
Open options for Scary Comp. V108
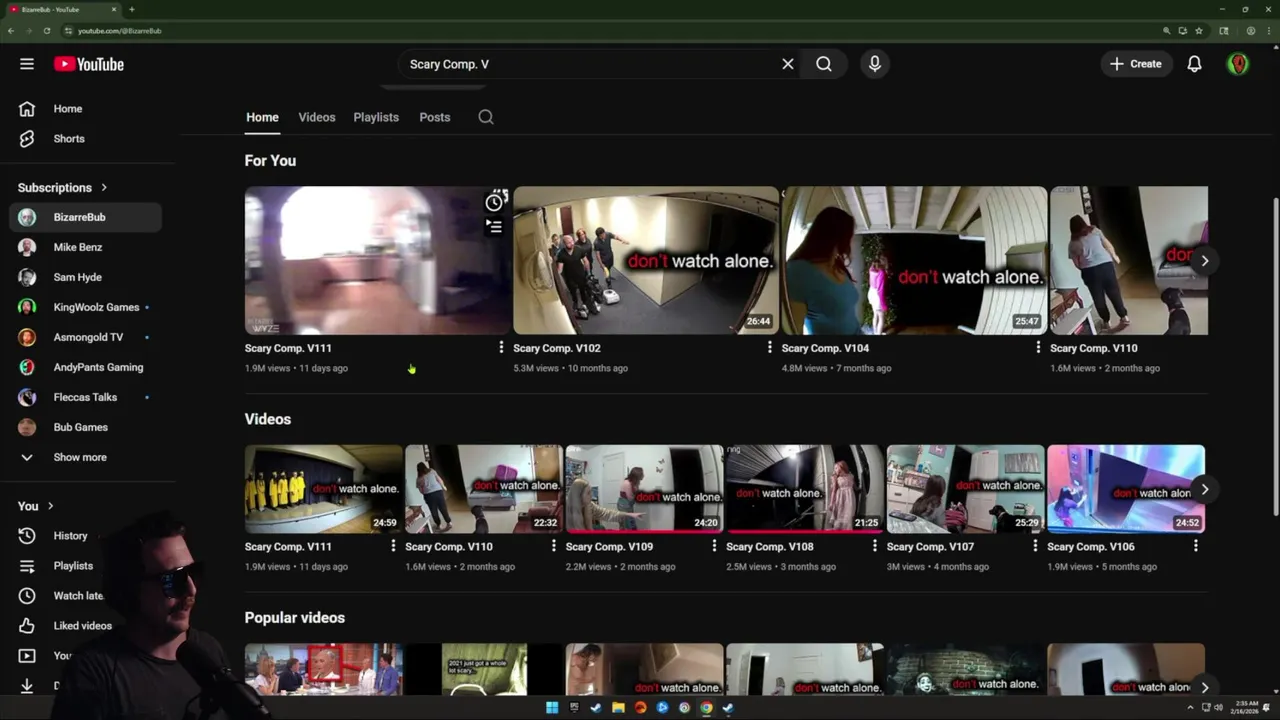[x=874, y=546]
